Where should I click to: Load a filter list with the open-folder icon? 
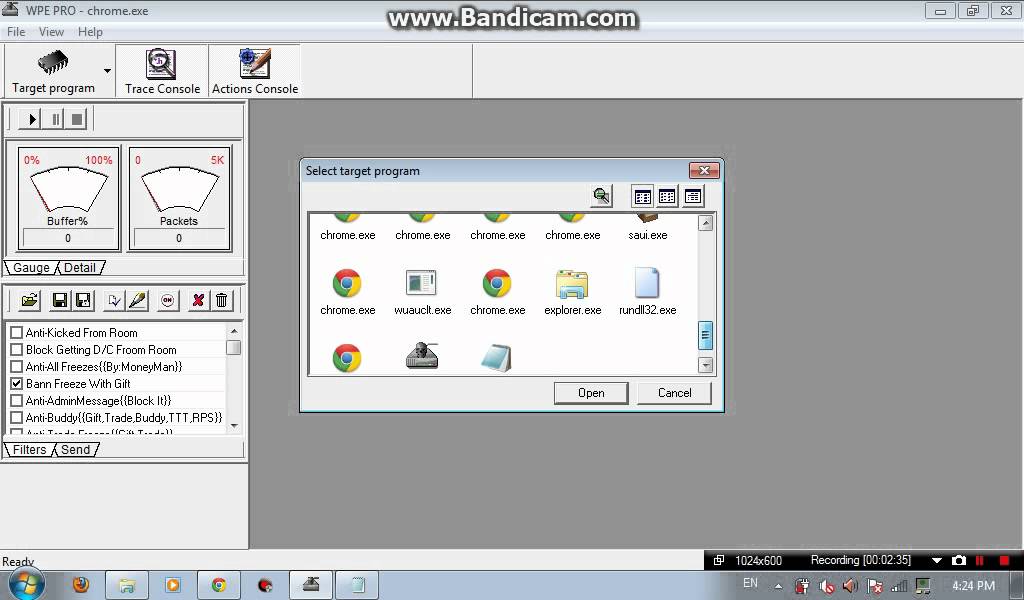click(x=29, y=300)
